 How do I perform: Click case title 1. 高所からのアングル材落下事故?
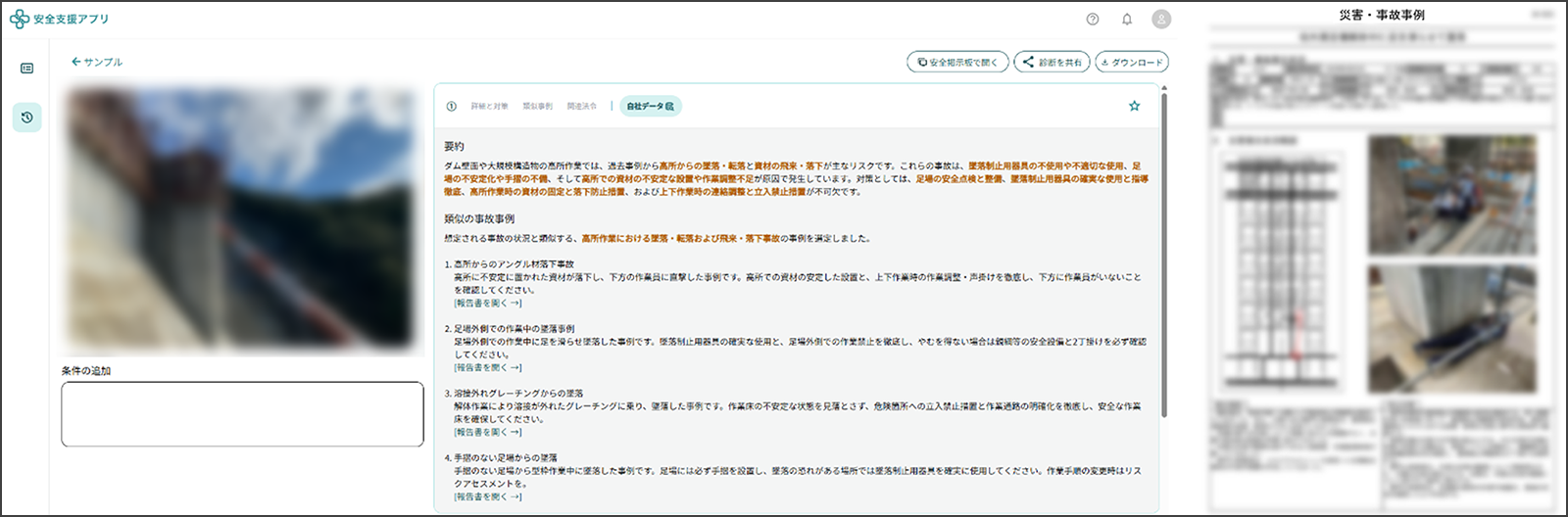510,264
